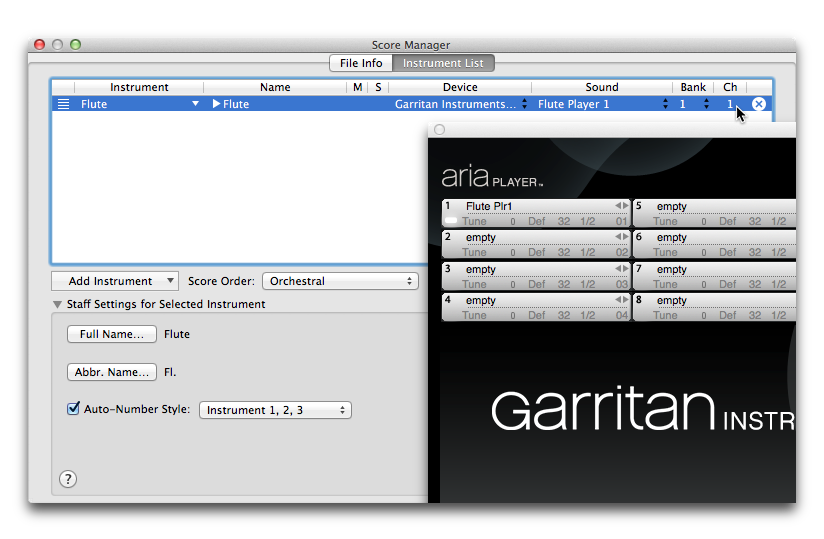Image resolution: width=824 pixels, height=539 pixels.
Task: Expand the Flute name disclosure triangle
Action: click(x=216, y=104)
